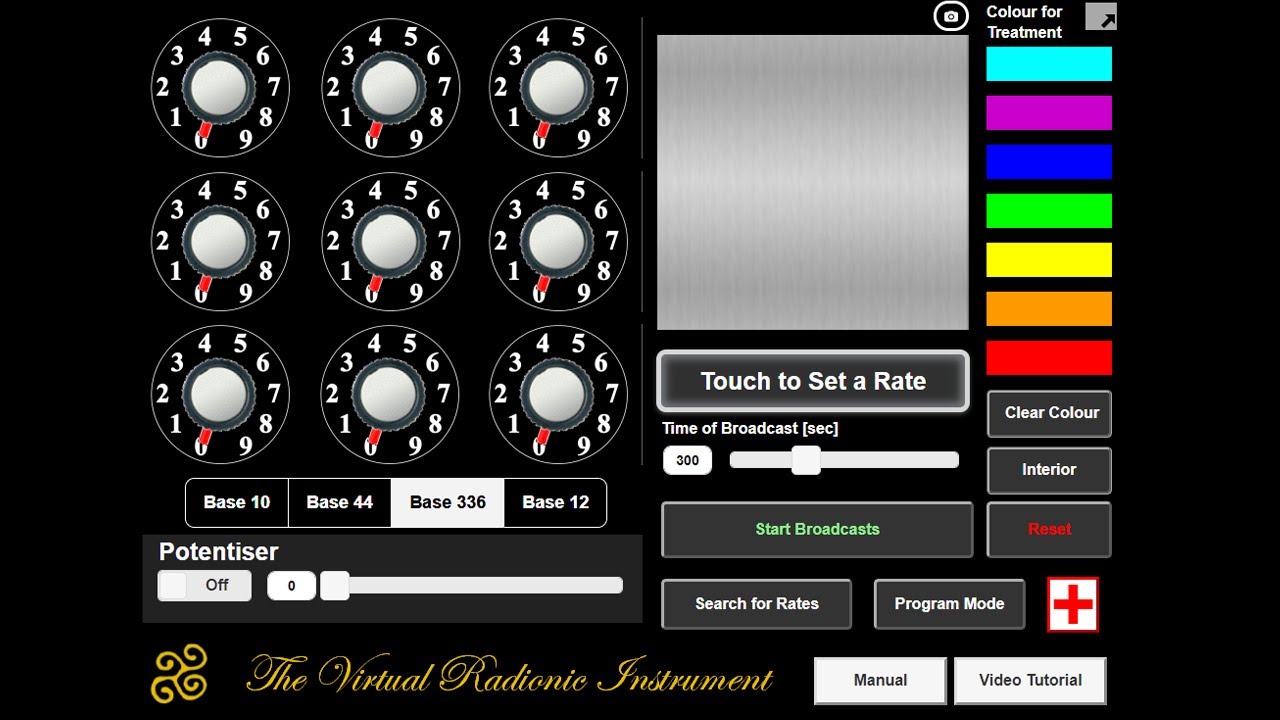Click the middle-row left dial knob
Image resolution: width=1280 pixels, height=720 pixels.
click(220, 241)
